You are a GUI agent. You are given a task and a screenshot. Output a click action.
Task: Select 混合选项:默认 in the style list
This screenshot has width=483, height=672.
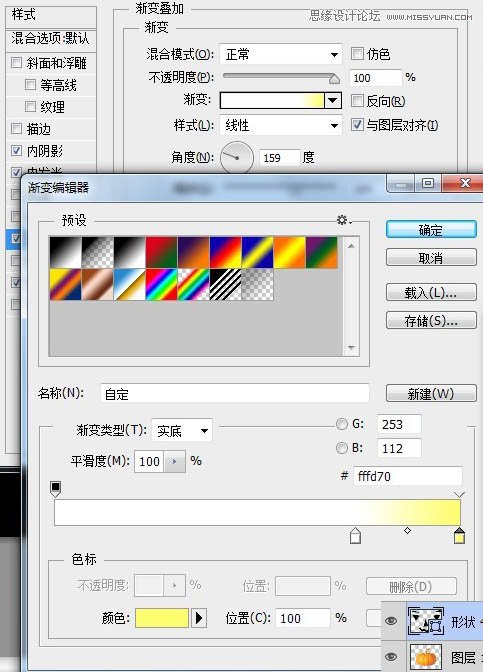51,39
